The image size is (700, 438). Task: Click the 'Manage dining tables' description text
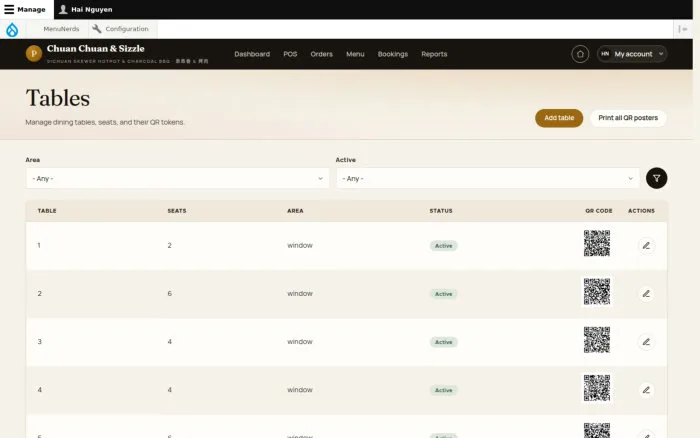(x=105, y=122)
